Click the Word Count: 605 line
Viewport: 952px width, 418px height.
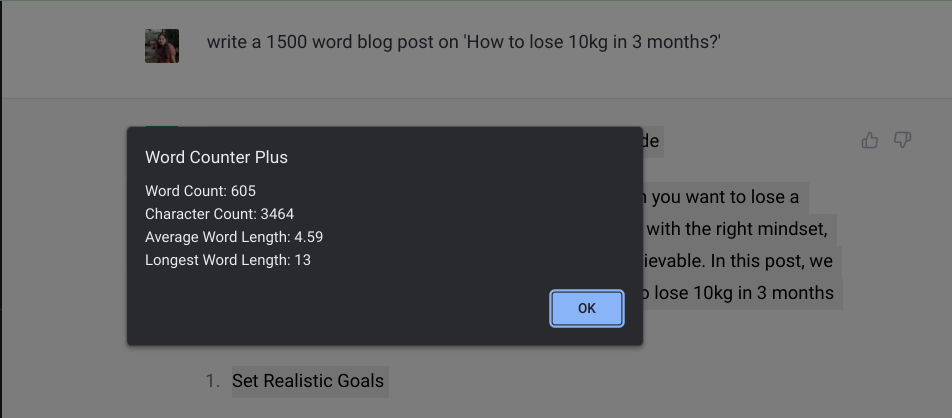[201, 191]
